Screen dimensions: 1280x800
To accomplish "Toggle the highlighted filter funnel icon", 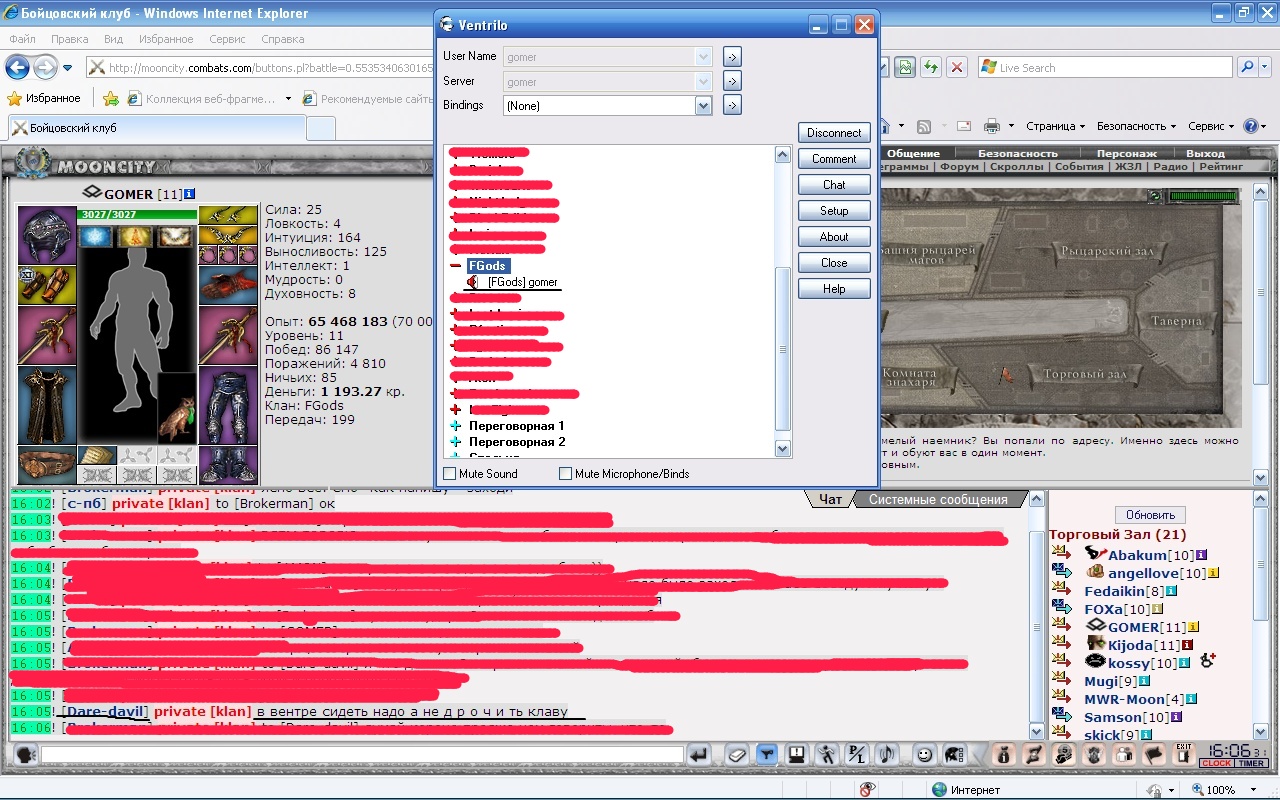I will (x=767, y=755).
